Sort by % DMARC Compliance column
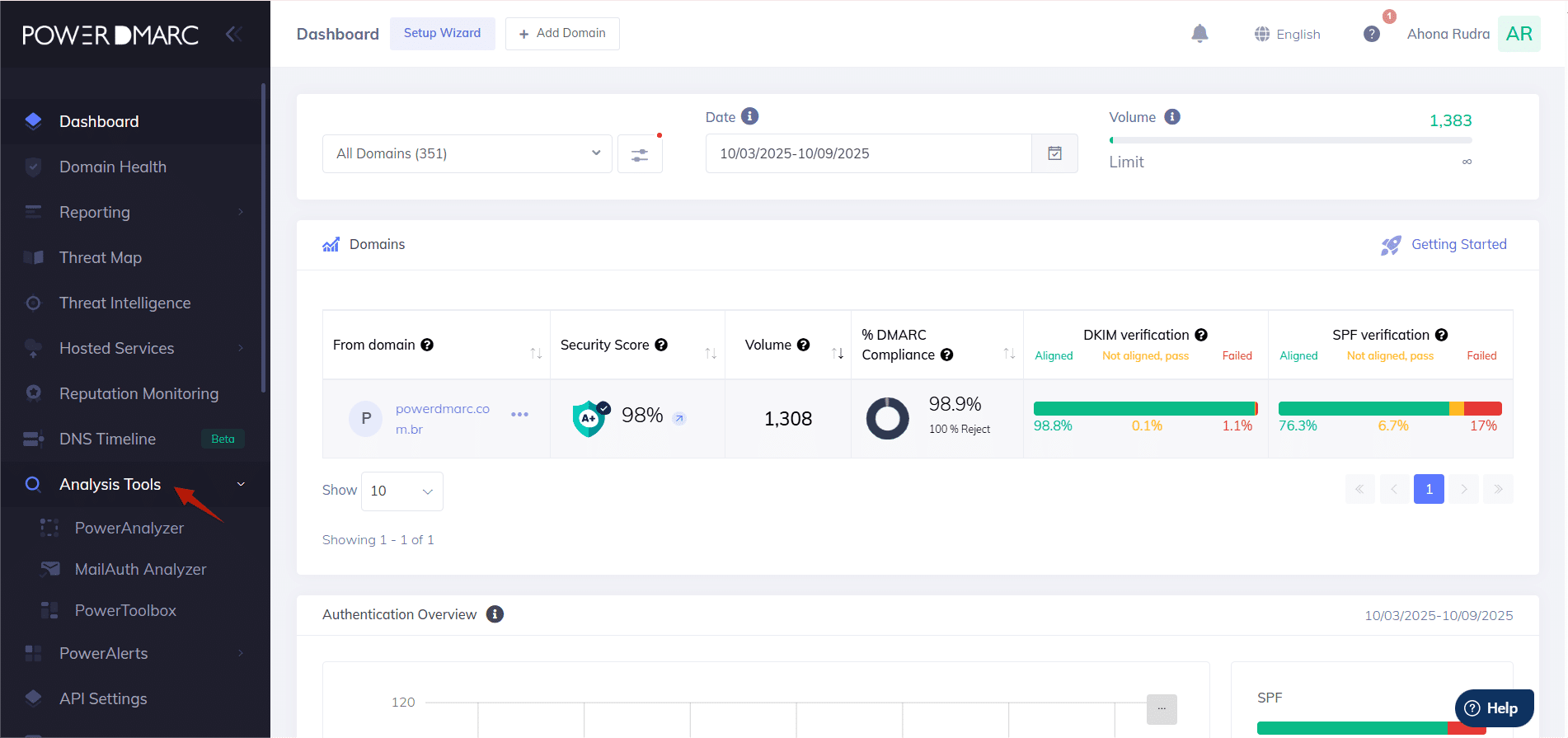The width and height of the screenshot is (1568, 738). [x=1009, y=354]
